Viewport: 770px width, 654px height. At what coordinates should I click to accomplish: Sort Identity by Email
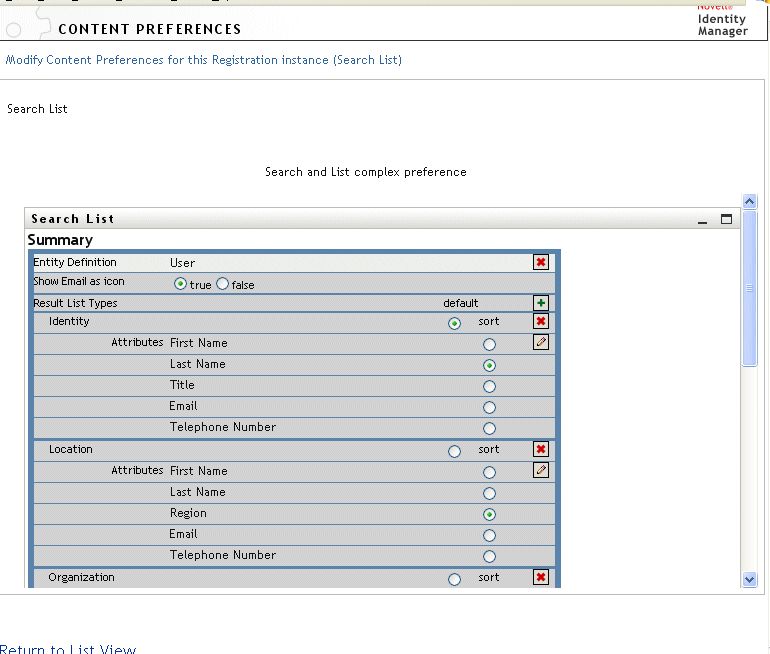[489, 408]
